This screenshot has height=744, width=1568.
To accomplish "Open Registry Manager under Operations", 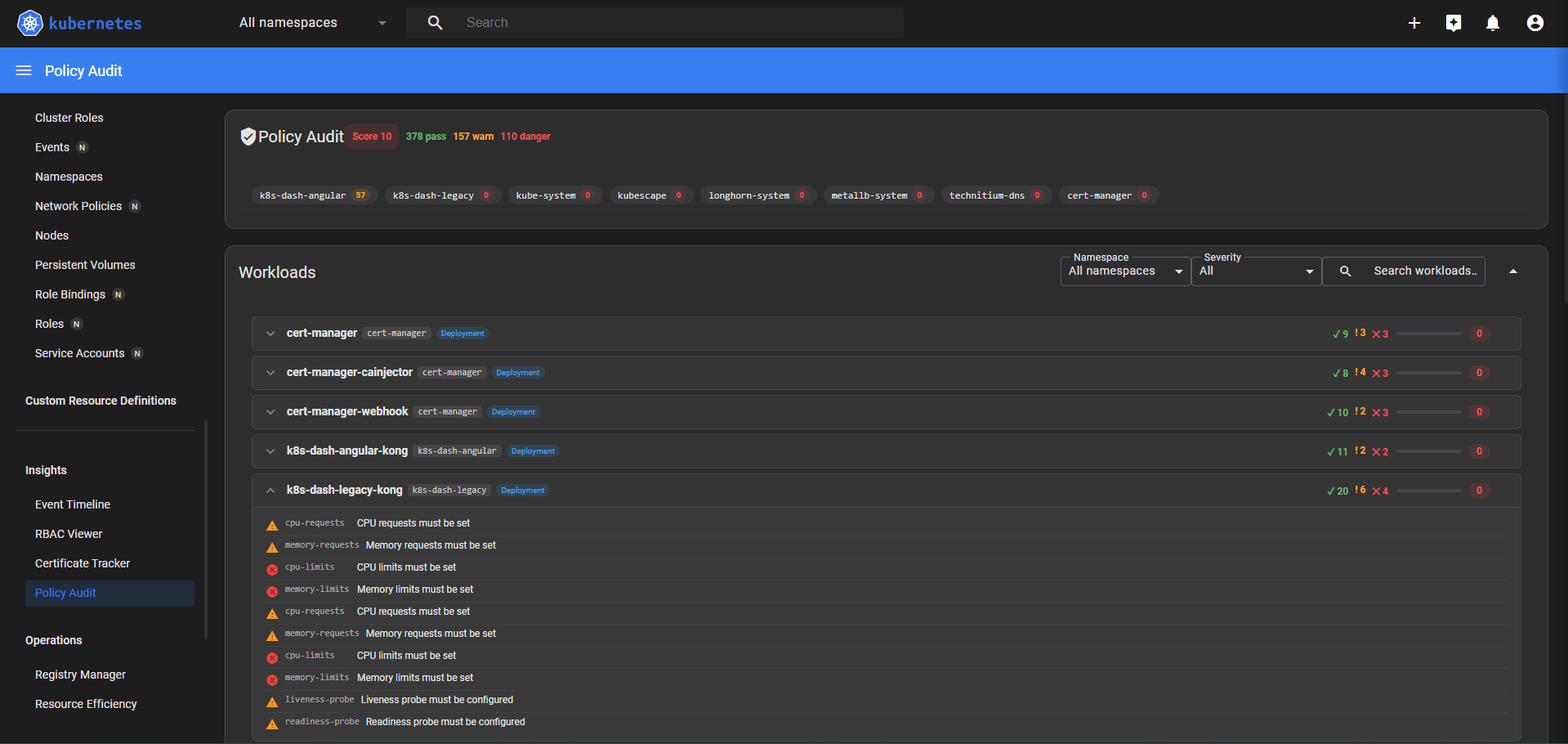I will tap(80, 675).
